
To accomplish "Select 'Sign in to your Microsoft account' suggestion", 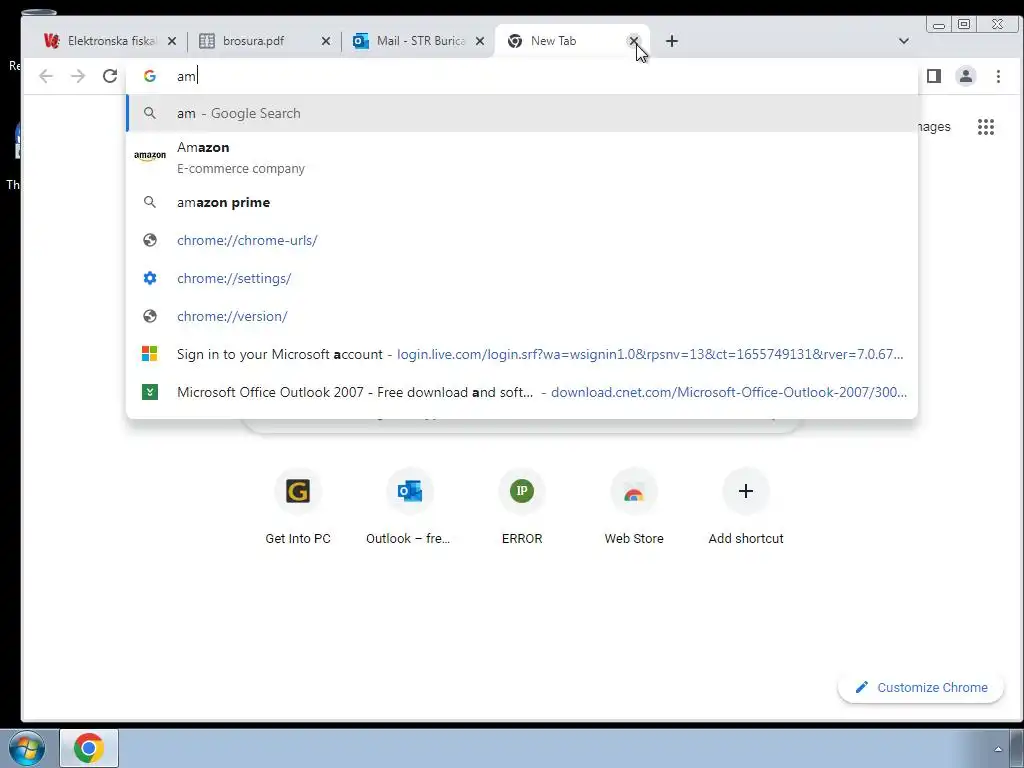I will click(522, 354).
